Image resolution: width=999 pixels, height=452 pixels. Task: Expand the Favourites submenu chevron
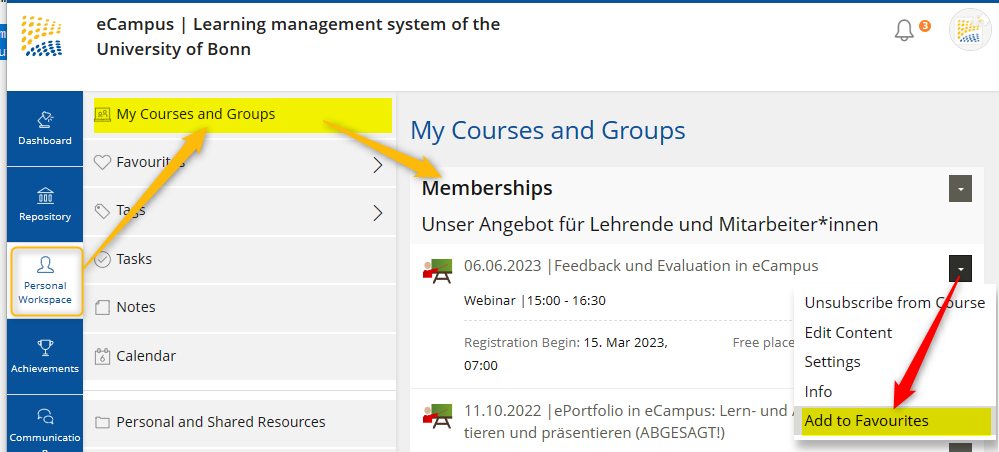pyautogui.click(x=377, y=165)
